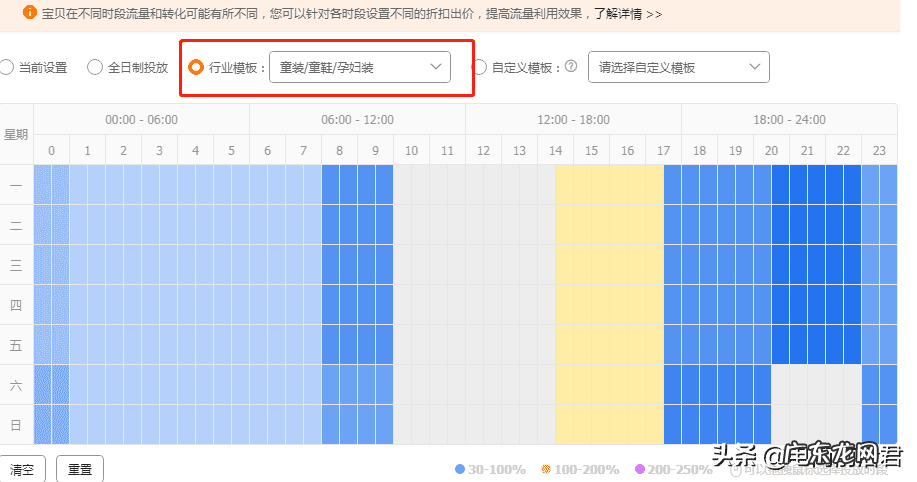Click hour column header 8
Image resolution: width=917 pixels, height=482 pixels.
[340, 150]
